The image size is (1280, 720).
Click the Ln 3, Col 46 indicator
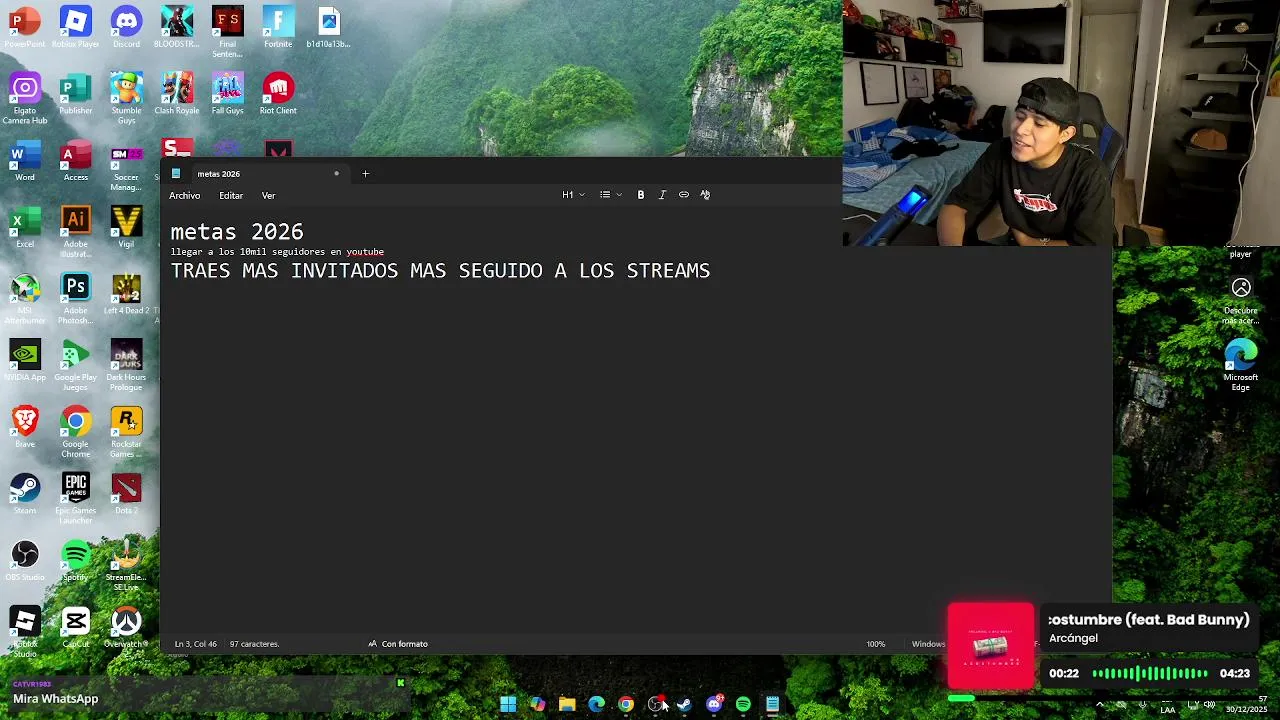point(195,644)
